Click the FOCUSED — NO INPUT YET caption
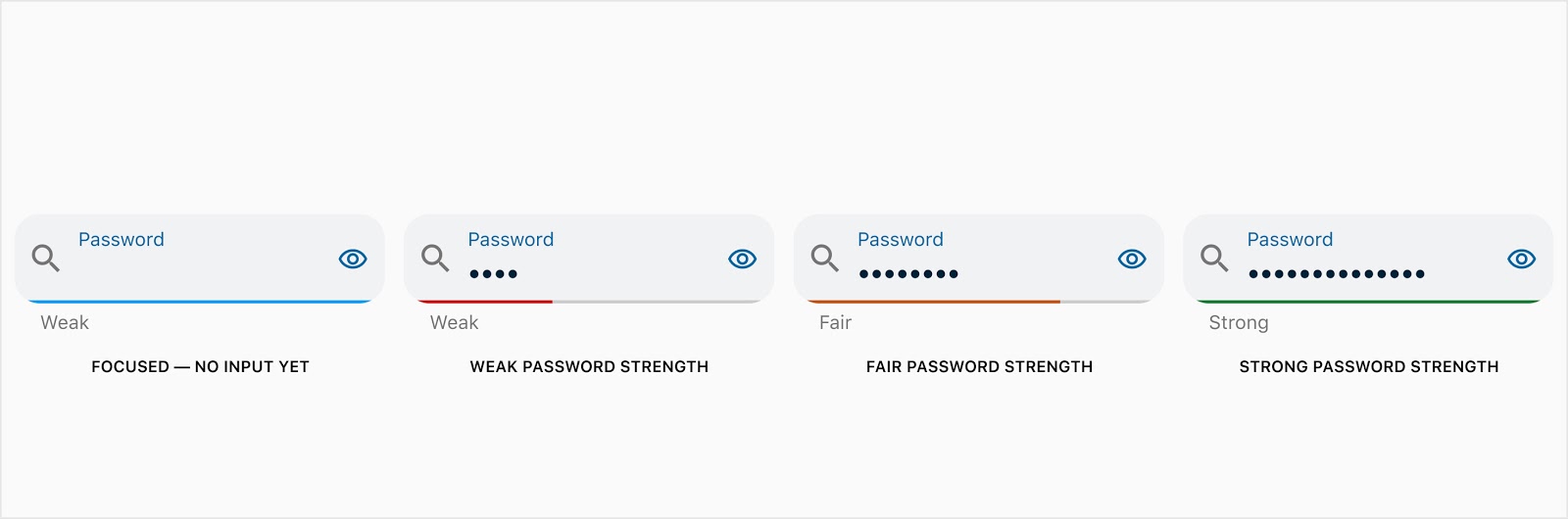The image size is (1568, 519). (x=200, y=367)
